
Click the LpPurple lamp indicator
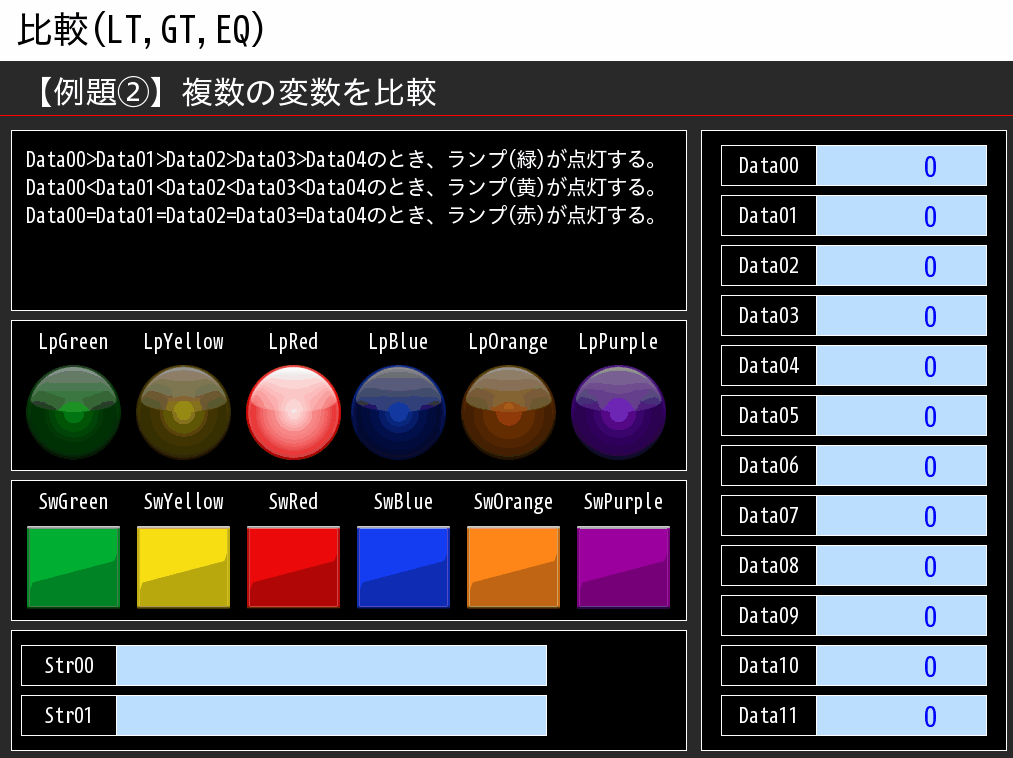(618, 412)
